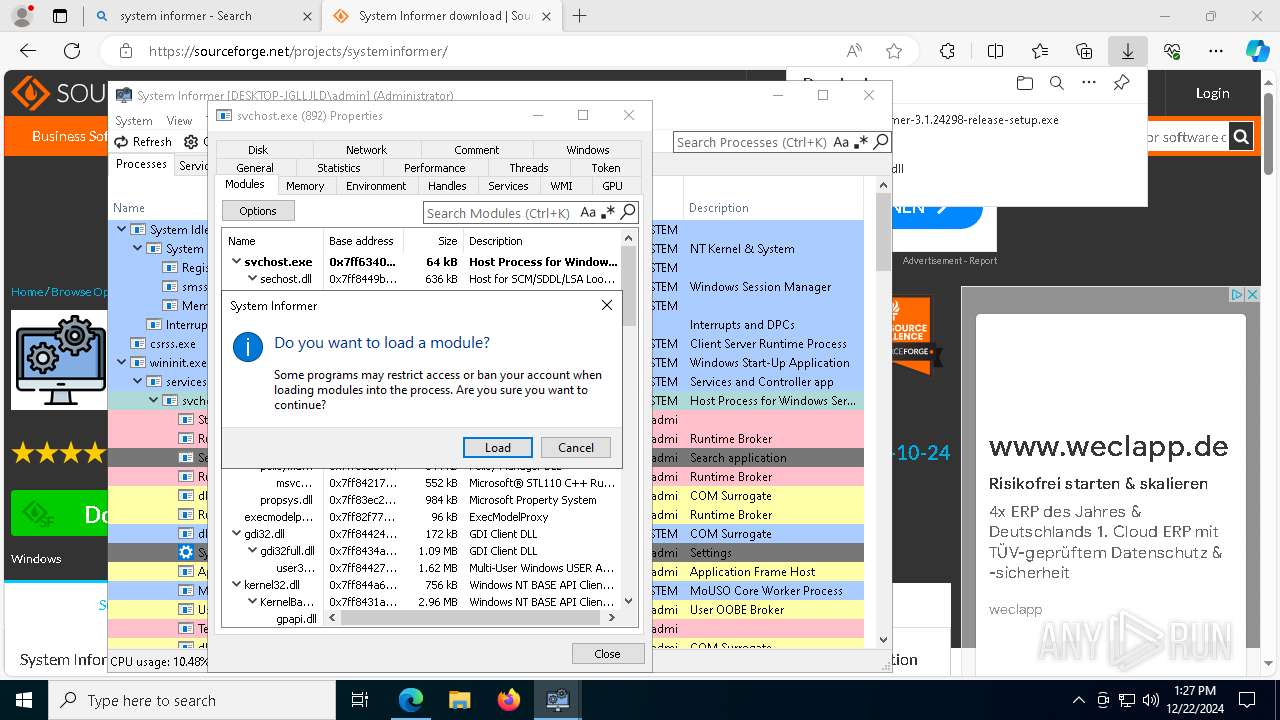Click Edge downloads toolbar icon
Viewport: 1280px width, 720px height.
coord(1127,51)
